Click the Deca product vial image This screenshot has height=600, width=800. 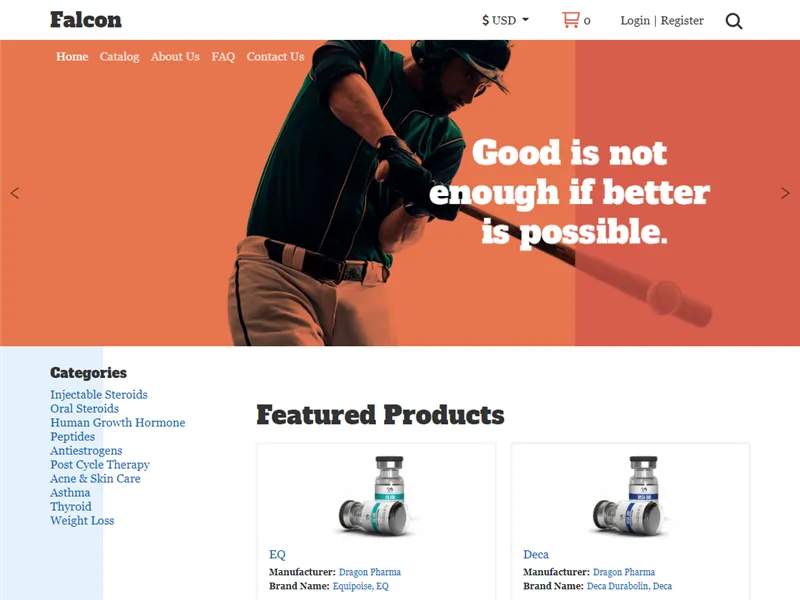(631, 496)
